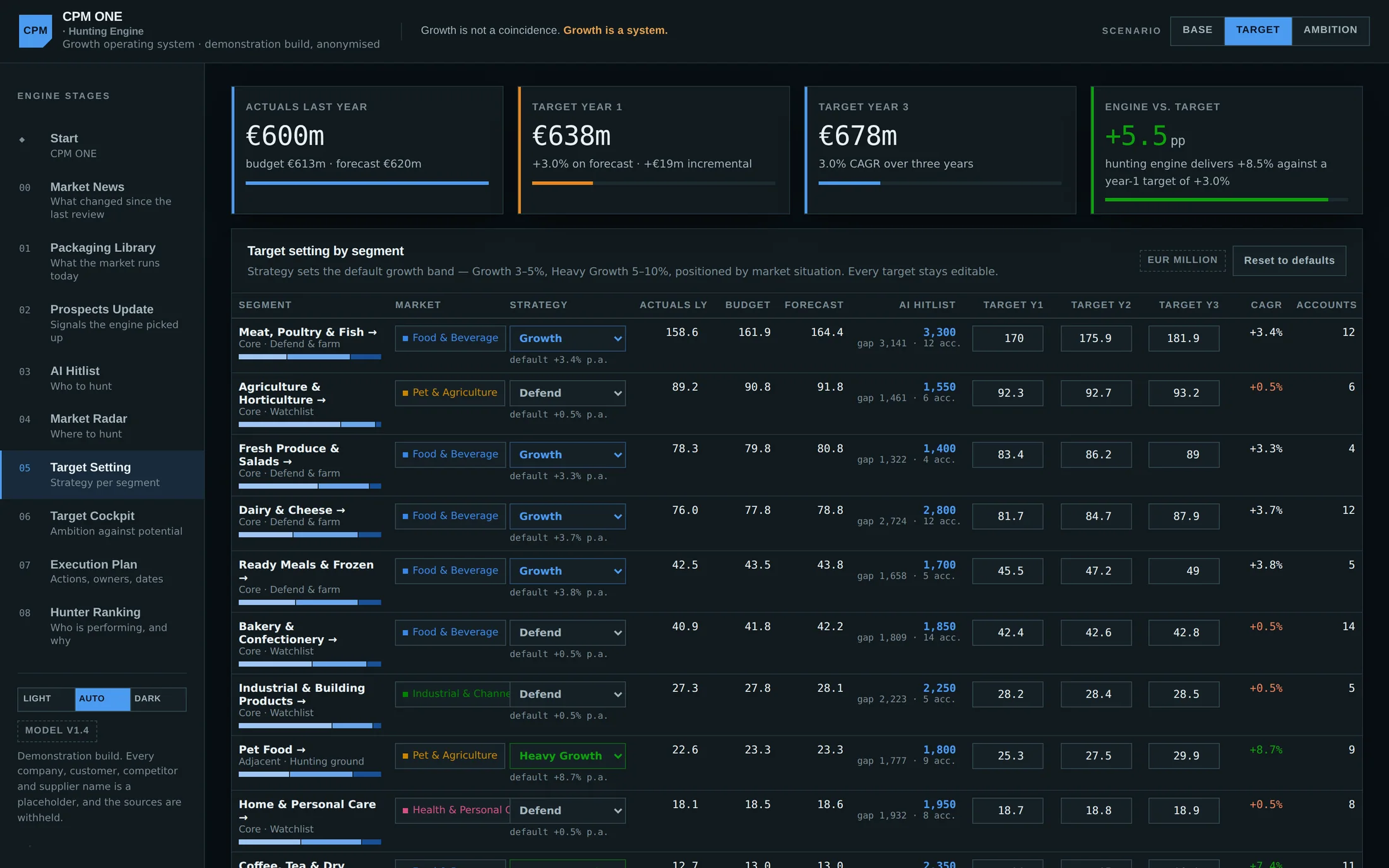1389x868 pixels.
Task: Open the Market News stage
Action: (102, 200)
